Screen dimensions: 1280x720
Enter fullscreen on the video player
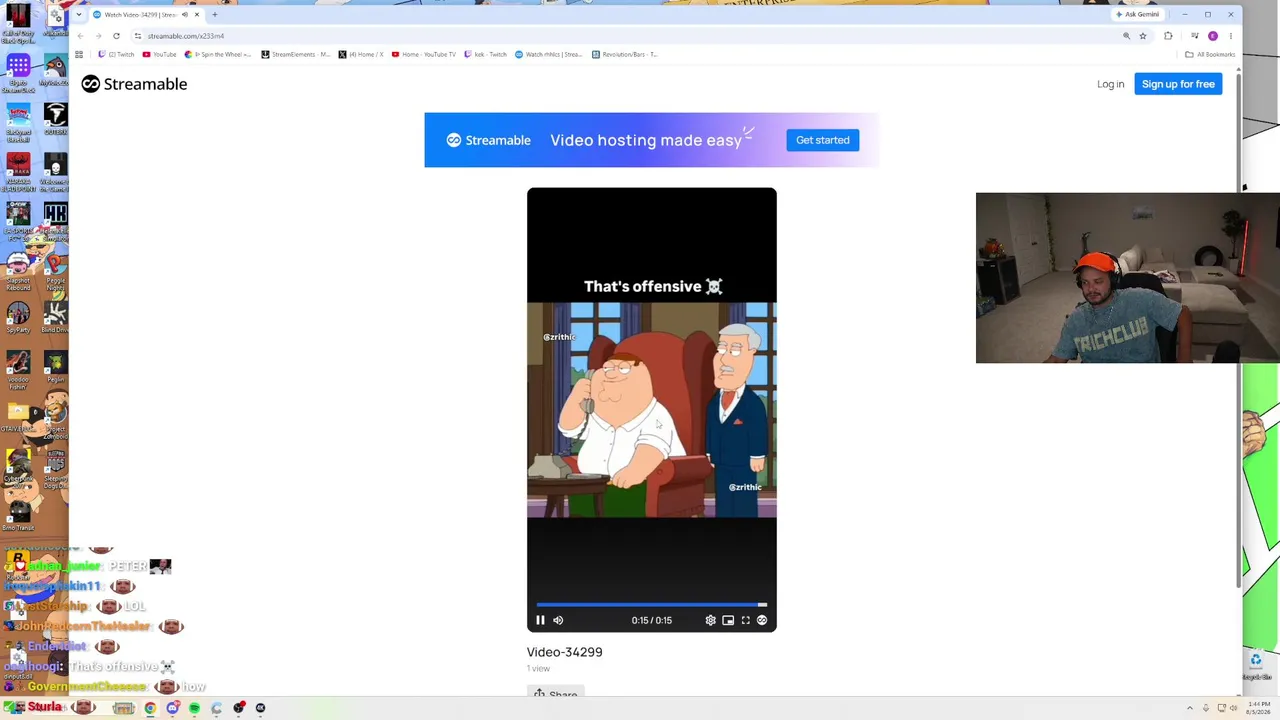pos(745,620)
